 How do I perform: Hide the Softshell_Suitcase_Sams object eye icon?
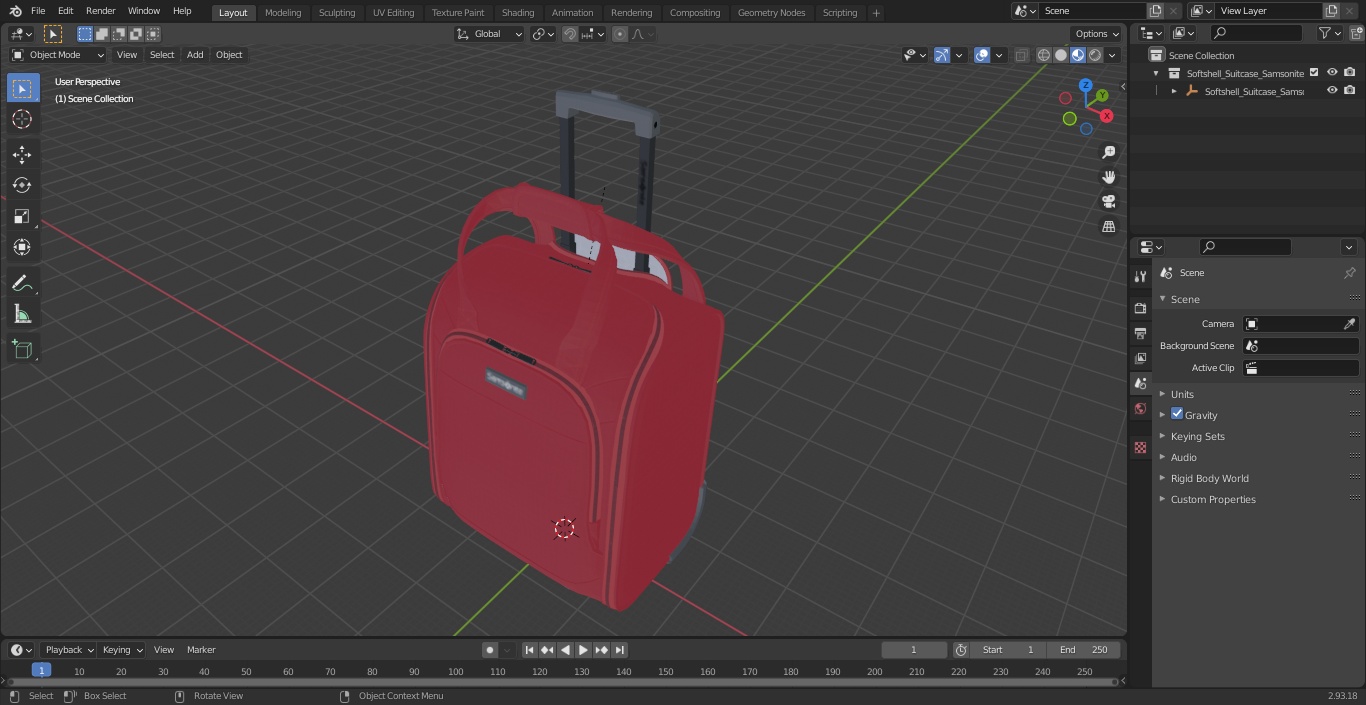1332,91
